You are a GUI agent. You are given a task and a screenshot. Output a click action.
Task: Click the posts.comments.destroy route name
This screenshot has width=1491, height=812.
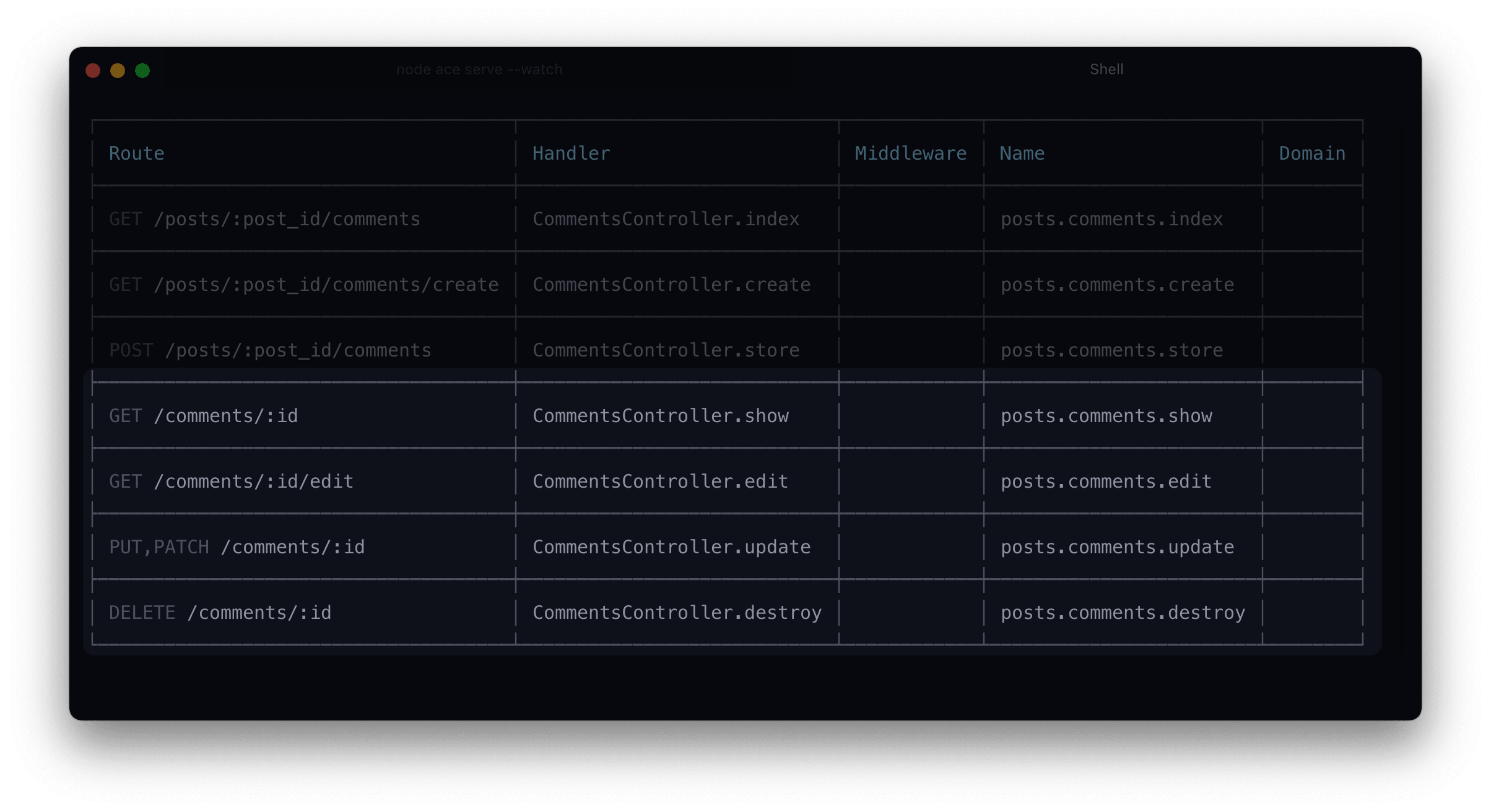1123,613
